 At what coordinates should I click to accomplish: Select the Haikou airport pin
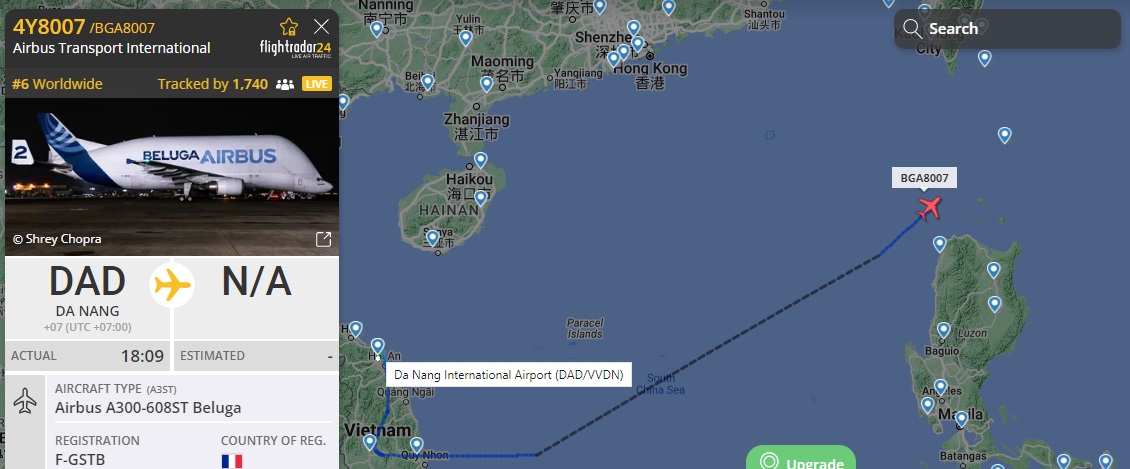click(x=481, y=160)
